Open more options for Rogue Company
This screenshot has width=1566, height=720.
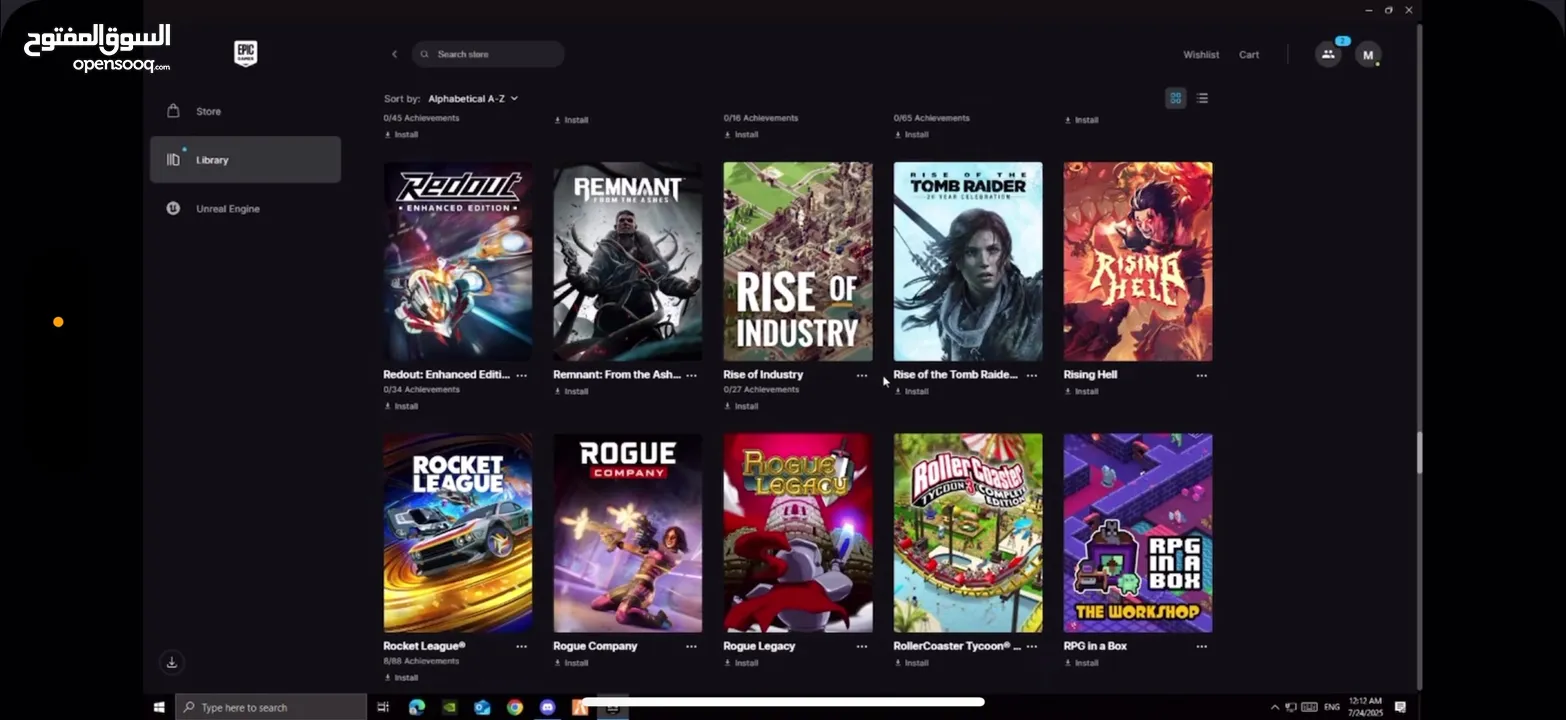(x=691, y=646)
